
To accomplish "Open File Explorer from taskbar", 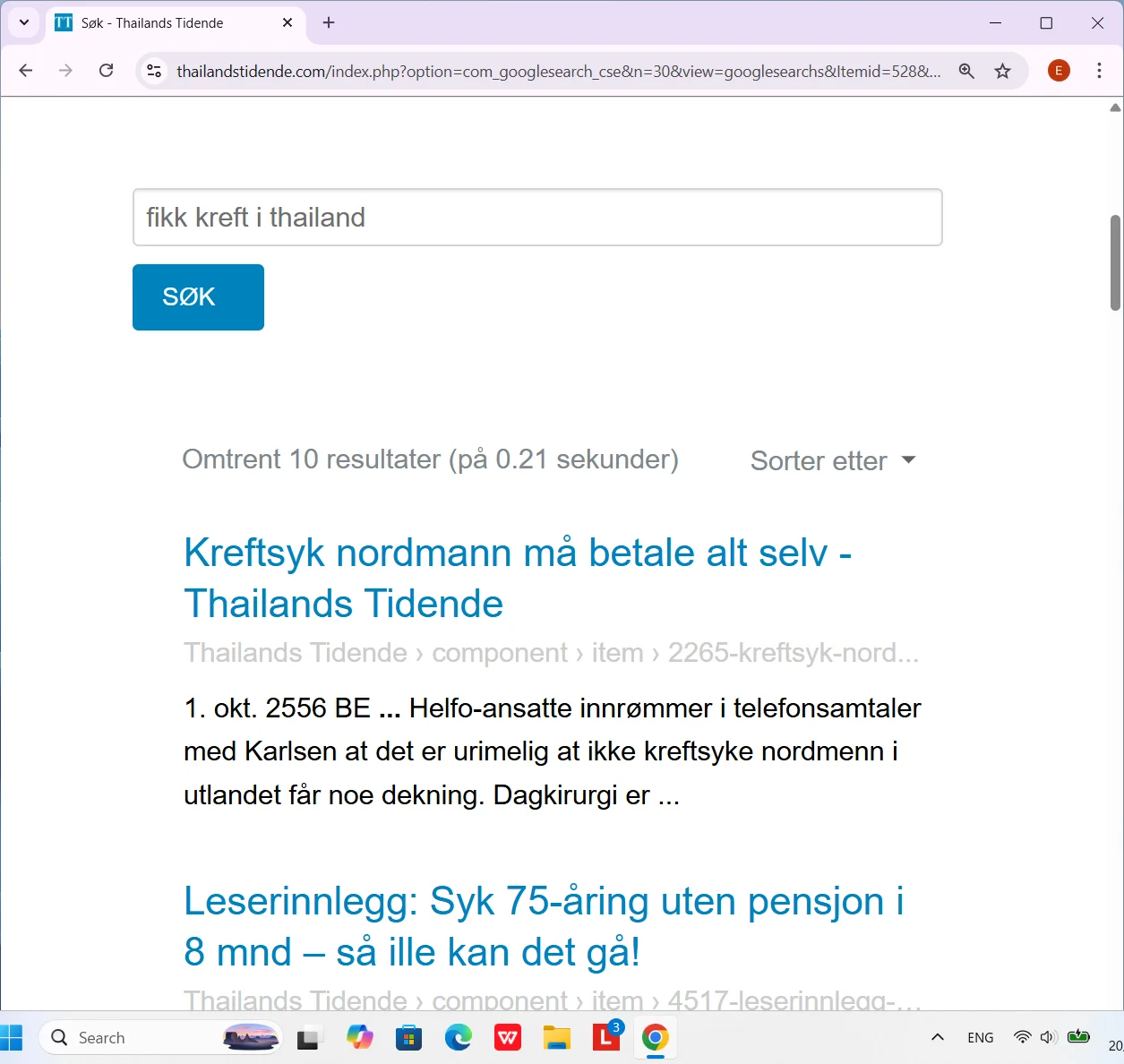I will 557,1038.
